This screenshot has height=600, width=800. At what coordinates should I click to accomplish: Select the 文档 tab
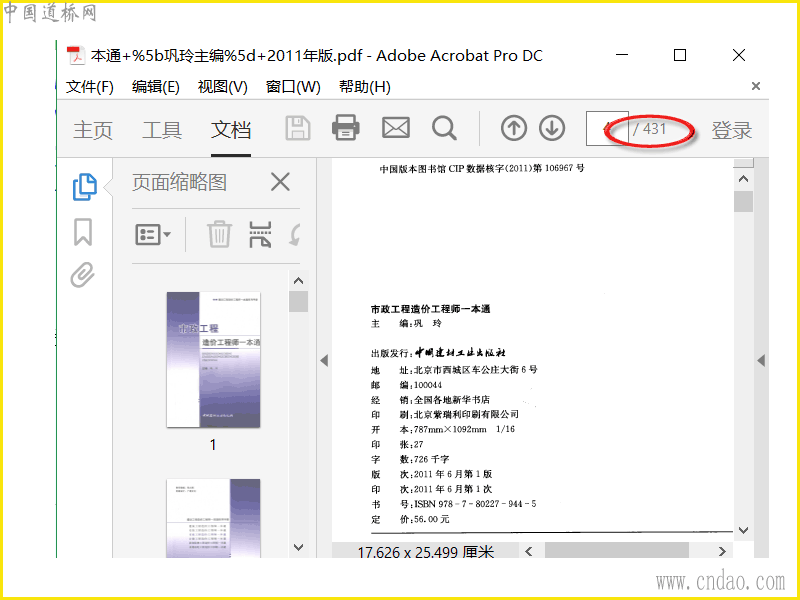(231, 130)
